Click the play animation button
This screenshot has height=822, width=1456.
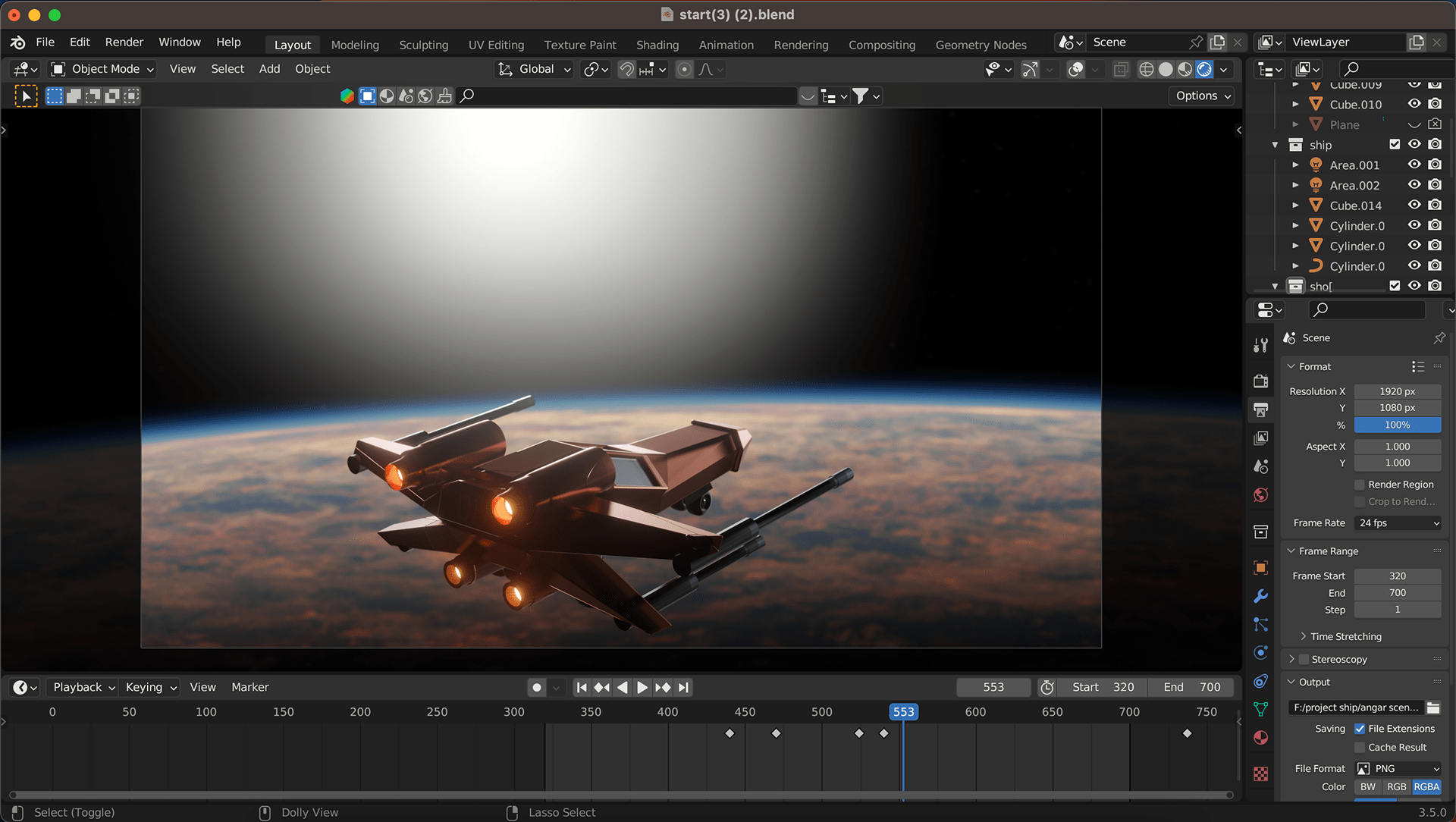tap(642, 688)
